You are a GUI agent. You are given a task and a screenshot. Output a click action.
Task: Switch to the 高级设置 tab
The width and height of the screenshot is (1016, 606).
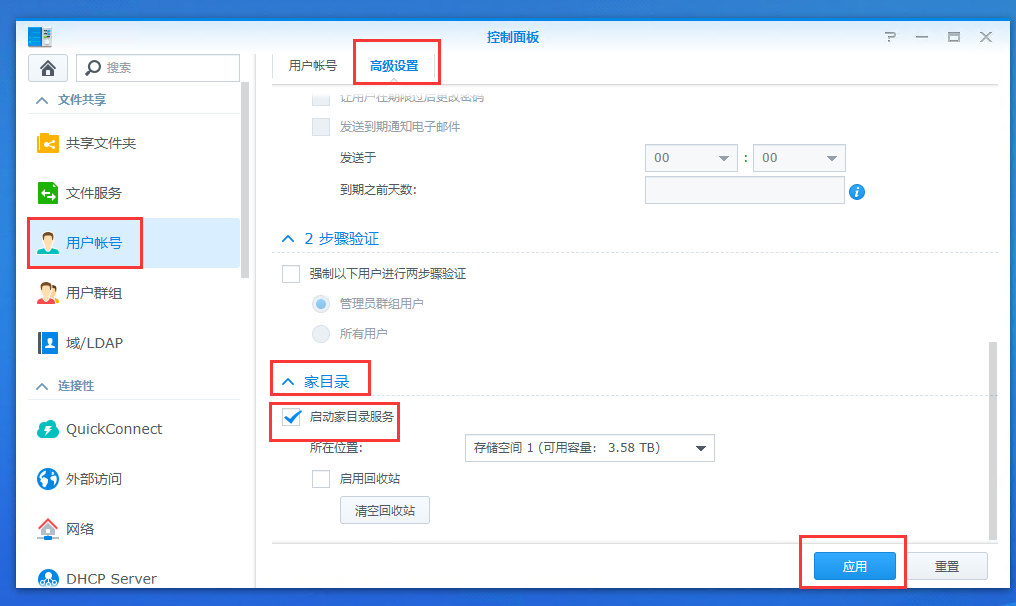394,65
